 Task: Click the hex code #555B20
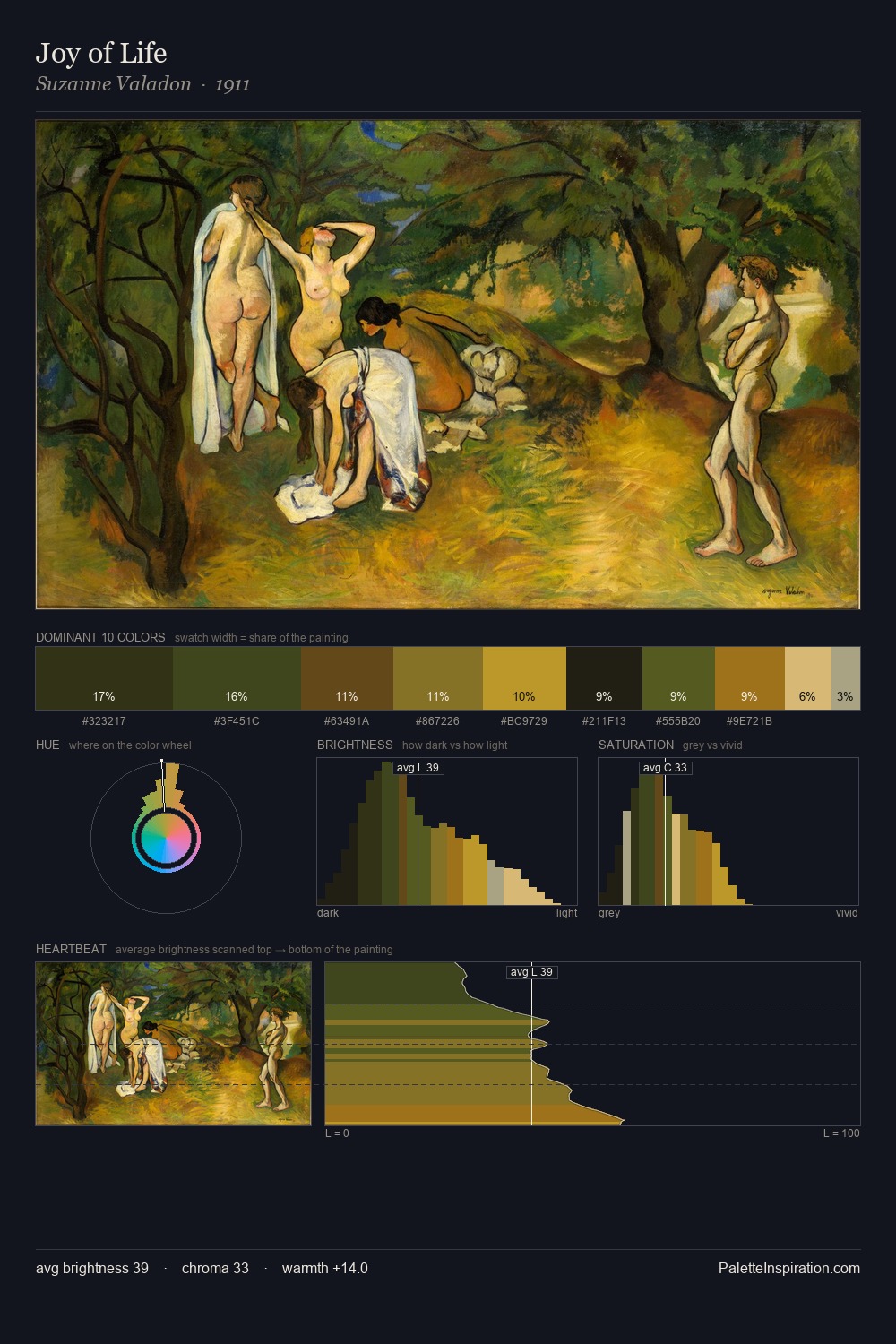coord(678,721)
